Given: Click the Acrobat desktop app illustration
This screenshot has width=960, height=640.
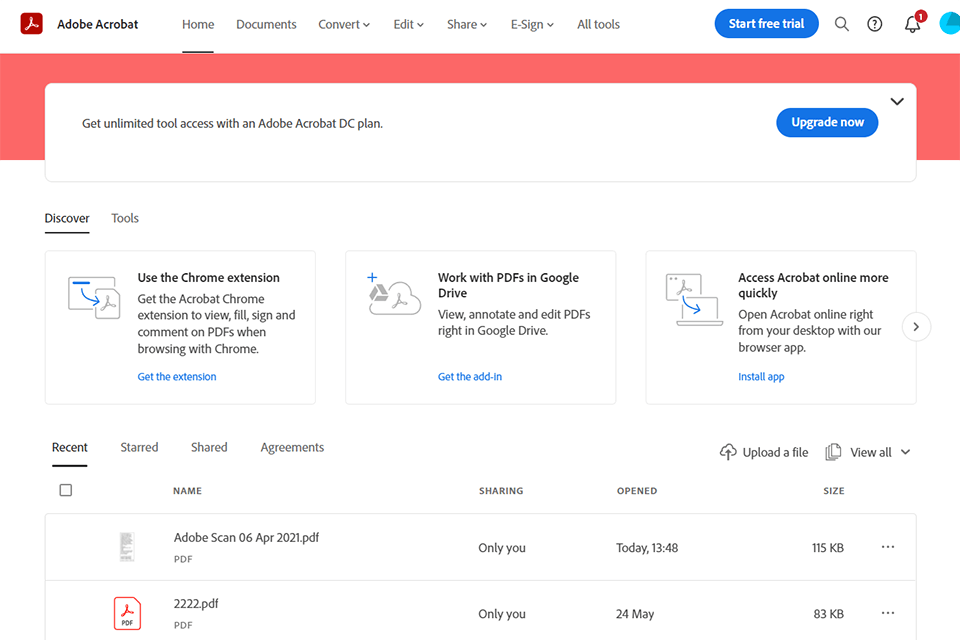Looking at the screenshot, I should 694,299.
